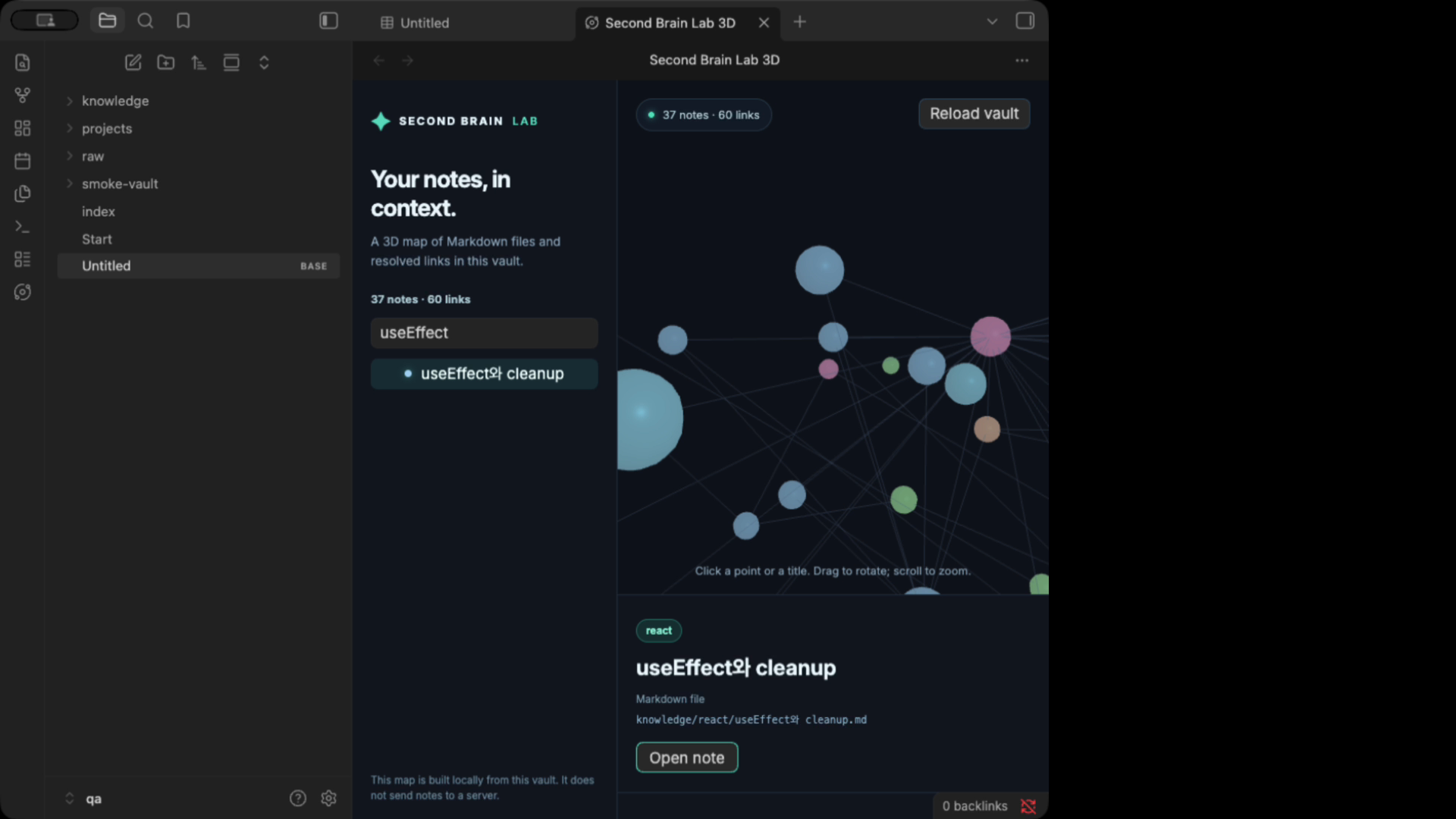
Task: Open the file explorer folder icon
Action: (x=107, y=21)
